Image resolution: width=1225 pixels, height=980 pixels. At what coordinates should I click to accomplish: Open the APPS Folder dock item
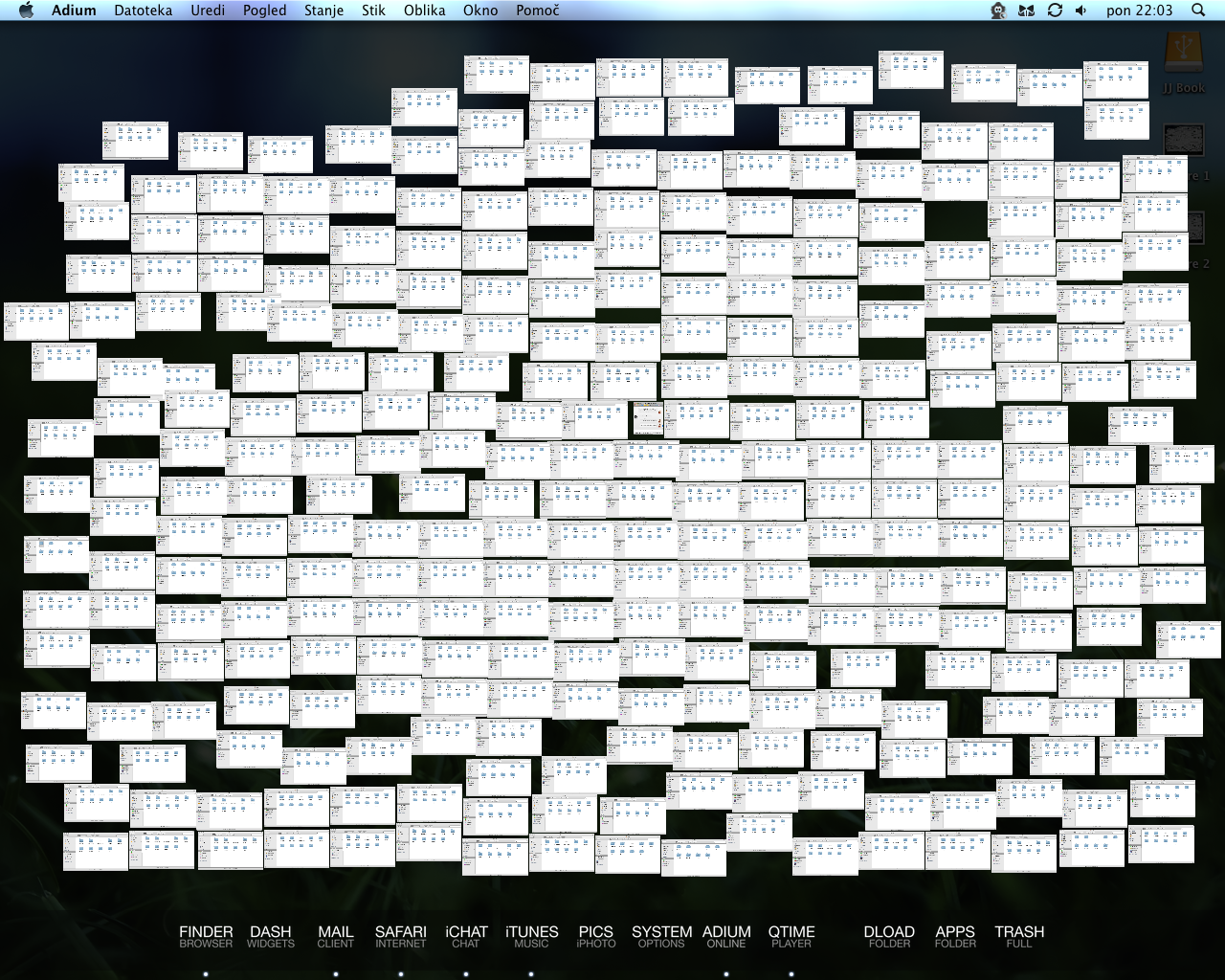pyautogui.click(x=955, y=936)
